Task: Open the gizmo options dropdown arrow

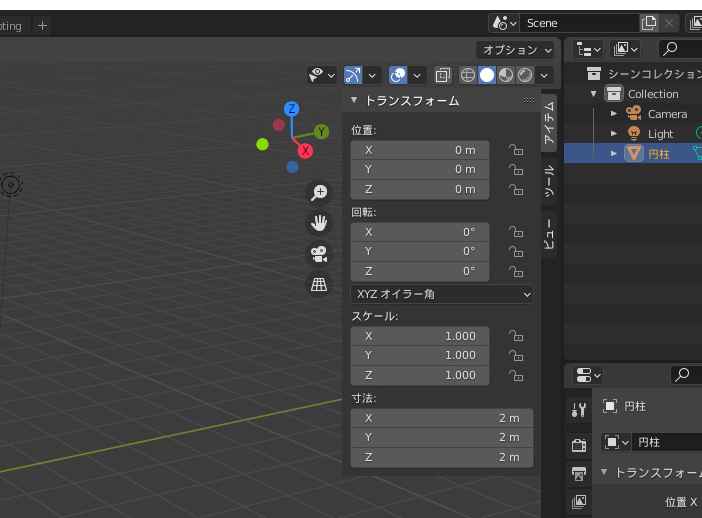Action: click(x=372, y=75)
